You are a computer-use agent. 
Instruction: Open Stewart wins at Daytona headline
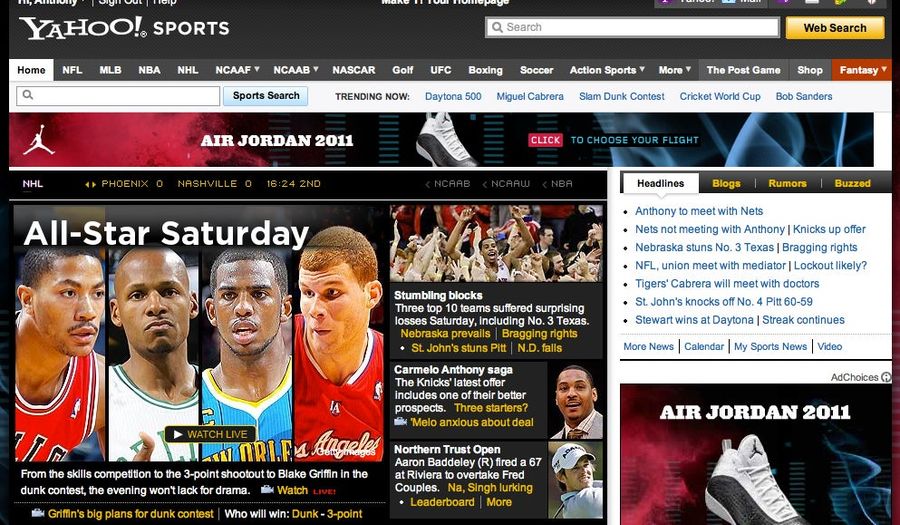click(694, 320)
